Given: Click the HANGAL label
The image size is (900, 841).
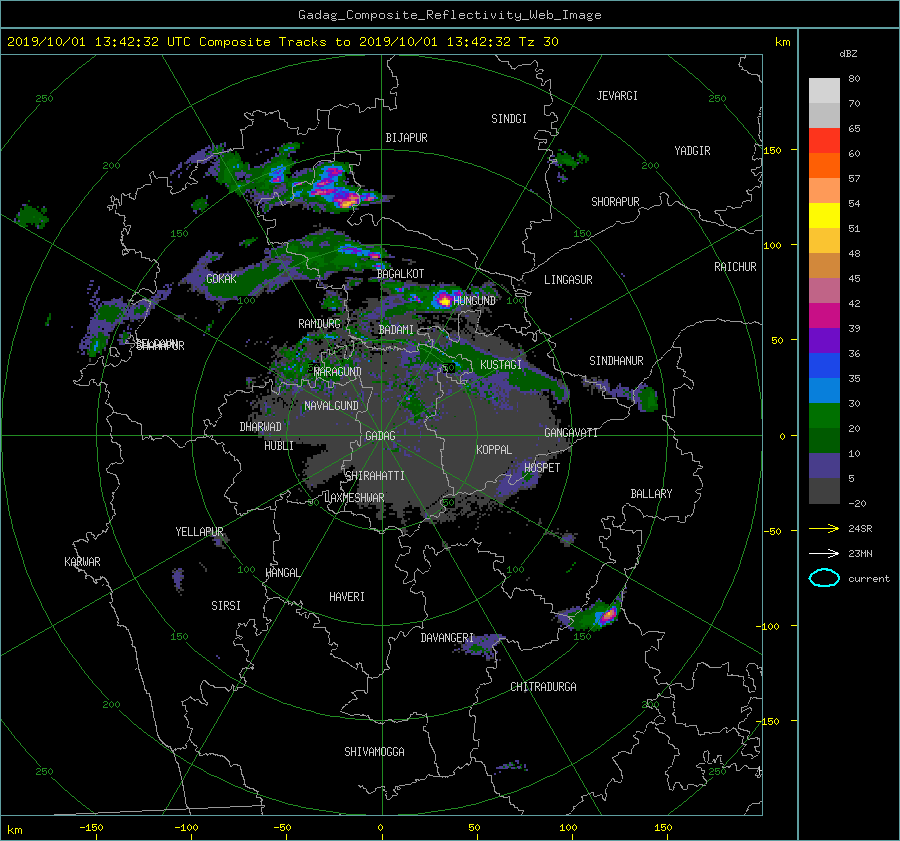Looking at the screenshot, I should [283, 573].
